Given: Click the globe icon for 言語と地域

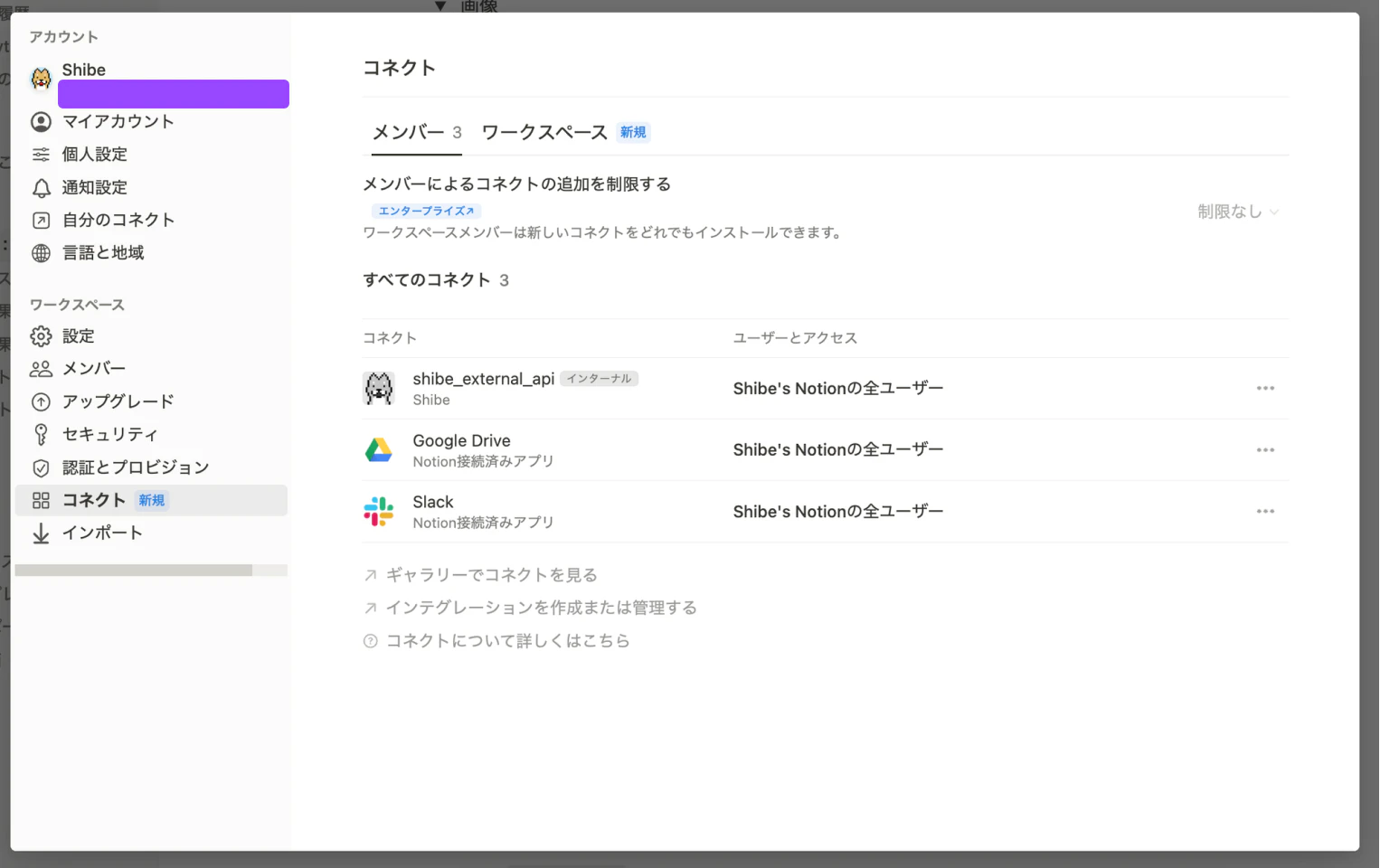Looking at the screenshot, I should tap(41, 253).
